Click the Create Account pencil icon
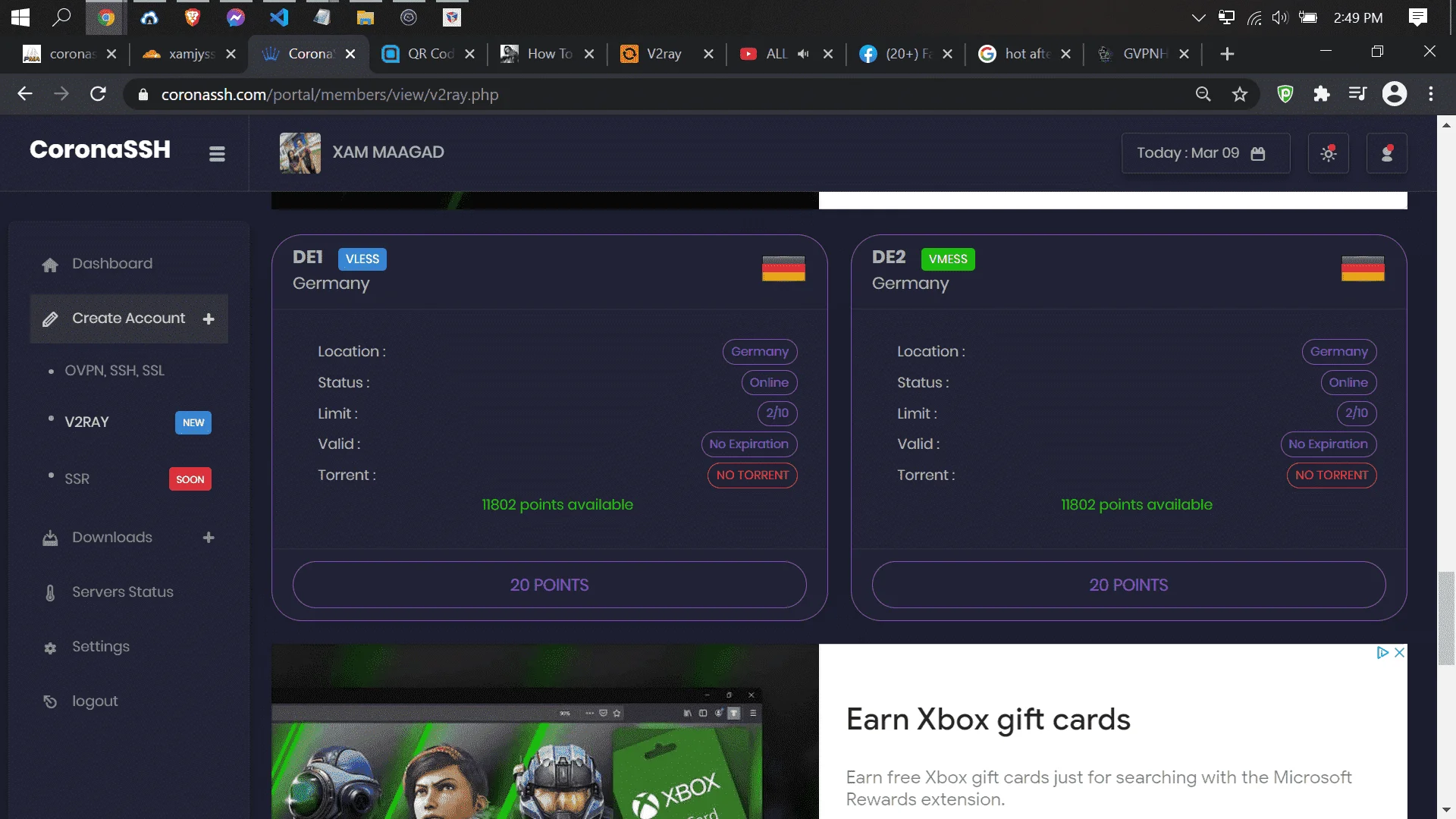Image resolution: width=1456 pixels, height=819 pixels. tap(50, 319)
